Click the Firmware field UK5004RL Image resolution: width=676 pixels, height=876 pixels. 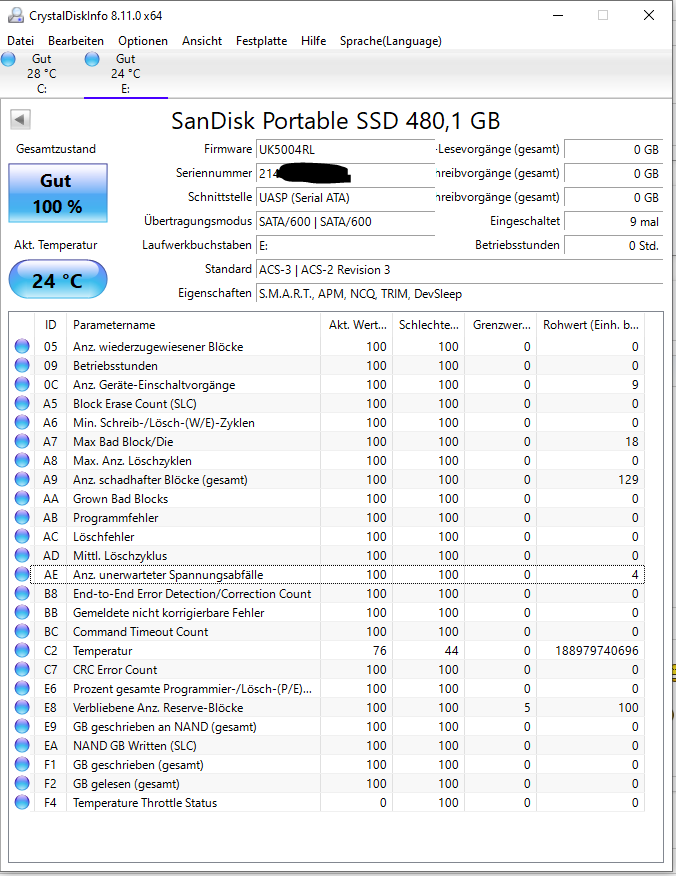[345, 150]
